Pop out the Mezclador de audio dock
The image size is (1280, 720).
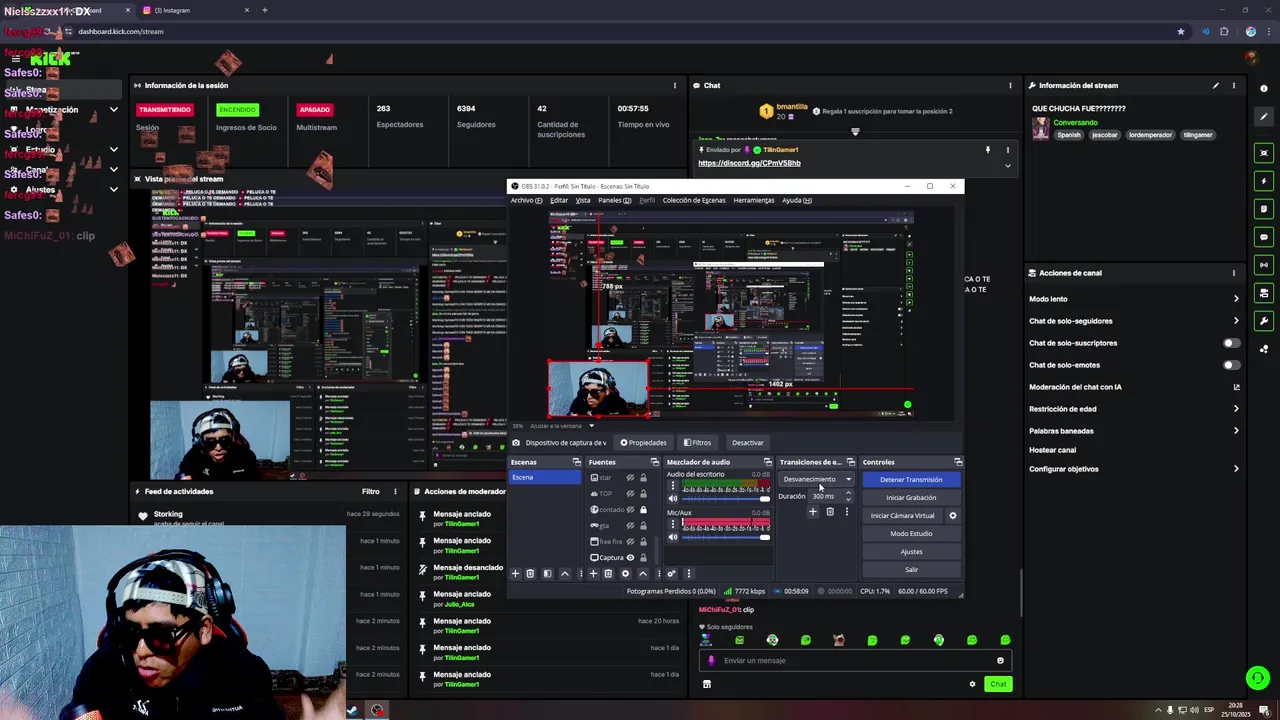point(767,462)
